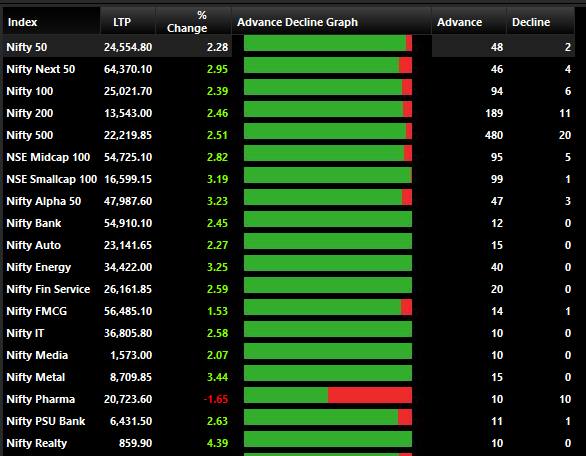The image size is (586, 456).
Task: Select Nifty Metal's LTP value 8,709.85
Action: pyautogui.click(x=131, y=377)
